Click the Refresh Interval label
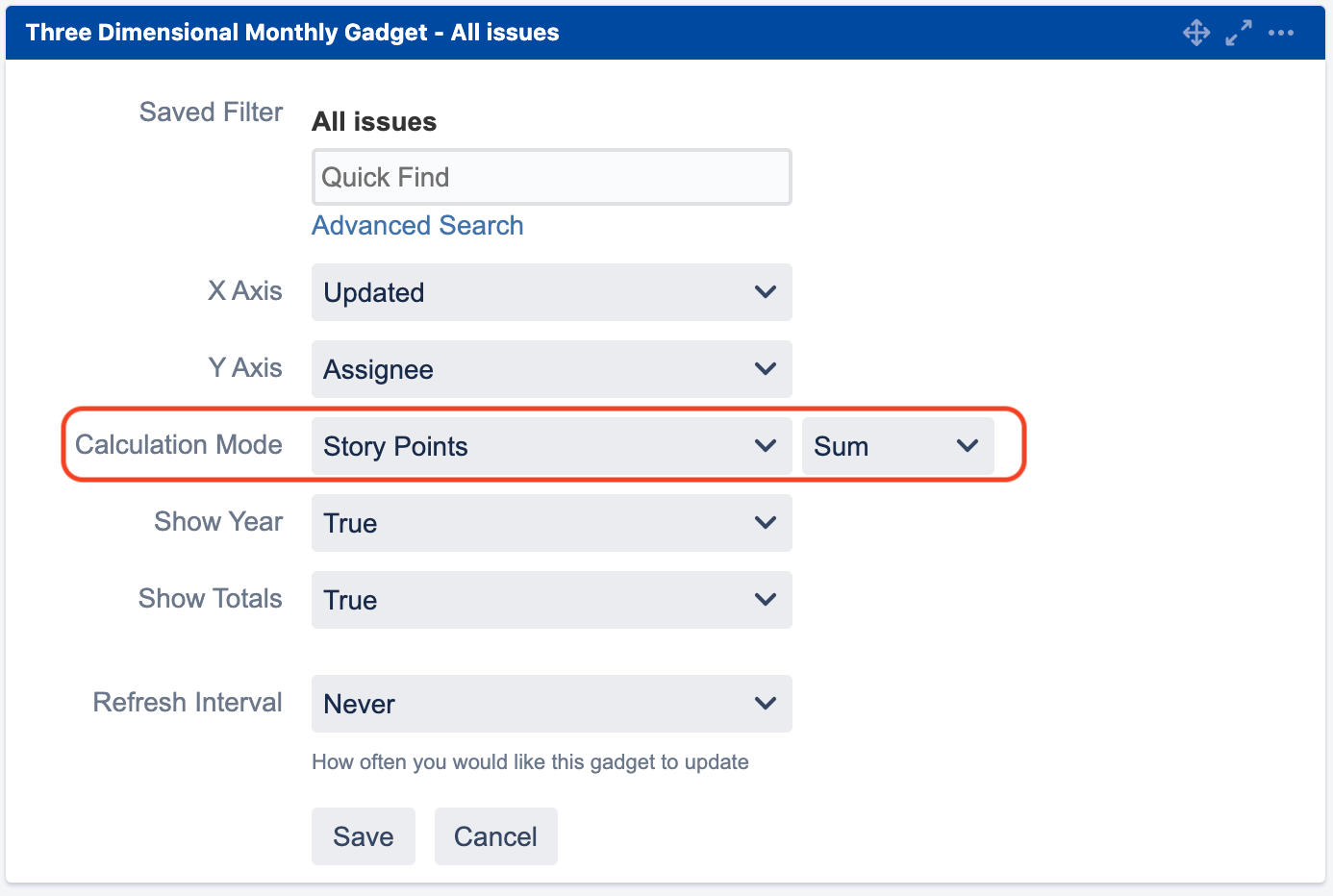 point(188,703)
